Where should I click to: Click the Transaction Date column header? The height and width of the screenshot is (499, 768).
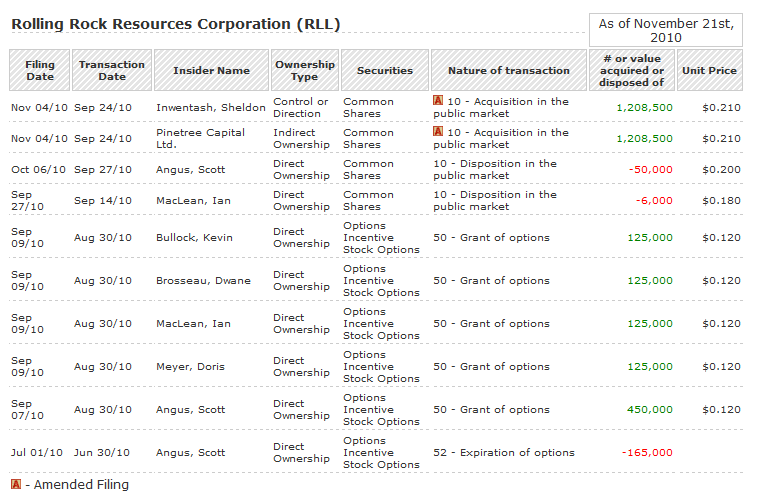pos(112,70)
